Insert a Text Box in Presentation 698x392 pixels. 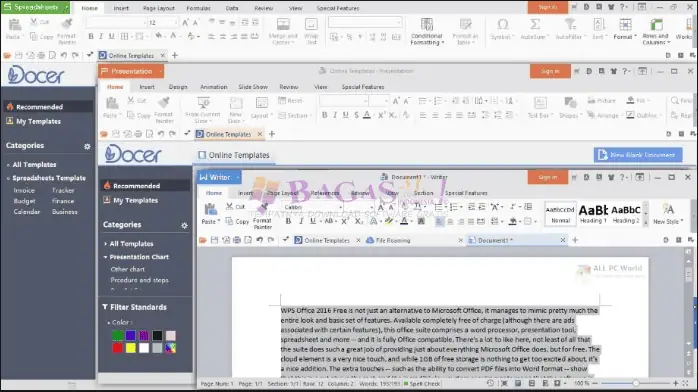(x=540, y=108)
